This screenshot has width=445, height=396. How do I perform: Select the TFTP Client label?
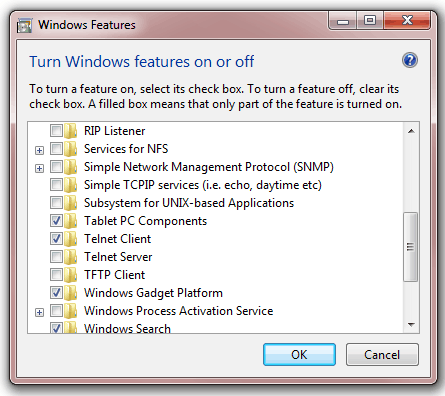tap(114, 275)
